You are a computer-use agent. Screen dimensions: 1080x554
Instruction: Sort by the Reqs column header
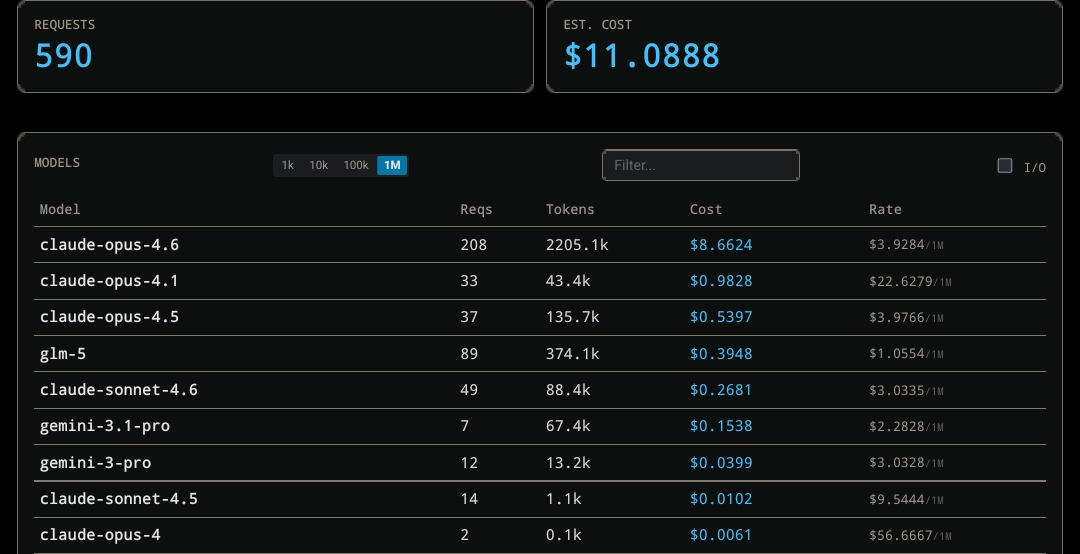pyautogui.click(x=476, y=209)
